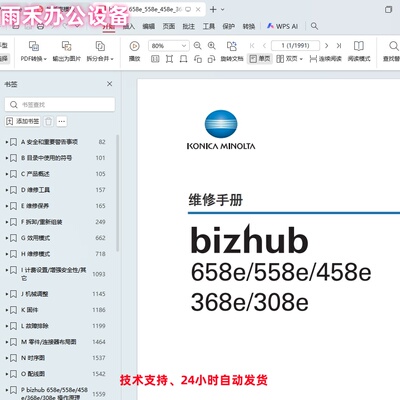Open the 保护 ribbon tab
This screenshot has width=400, height=400.
[x=229, y=26]
